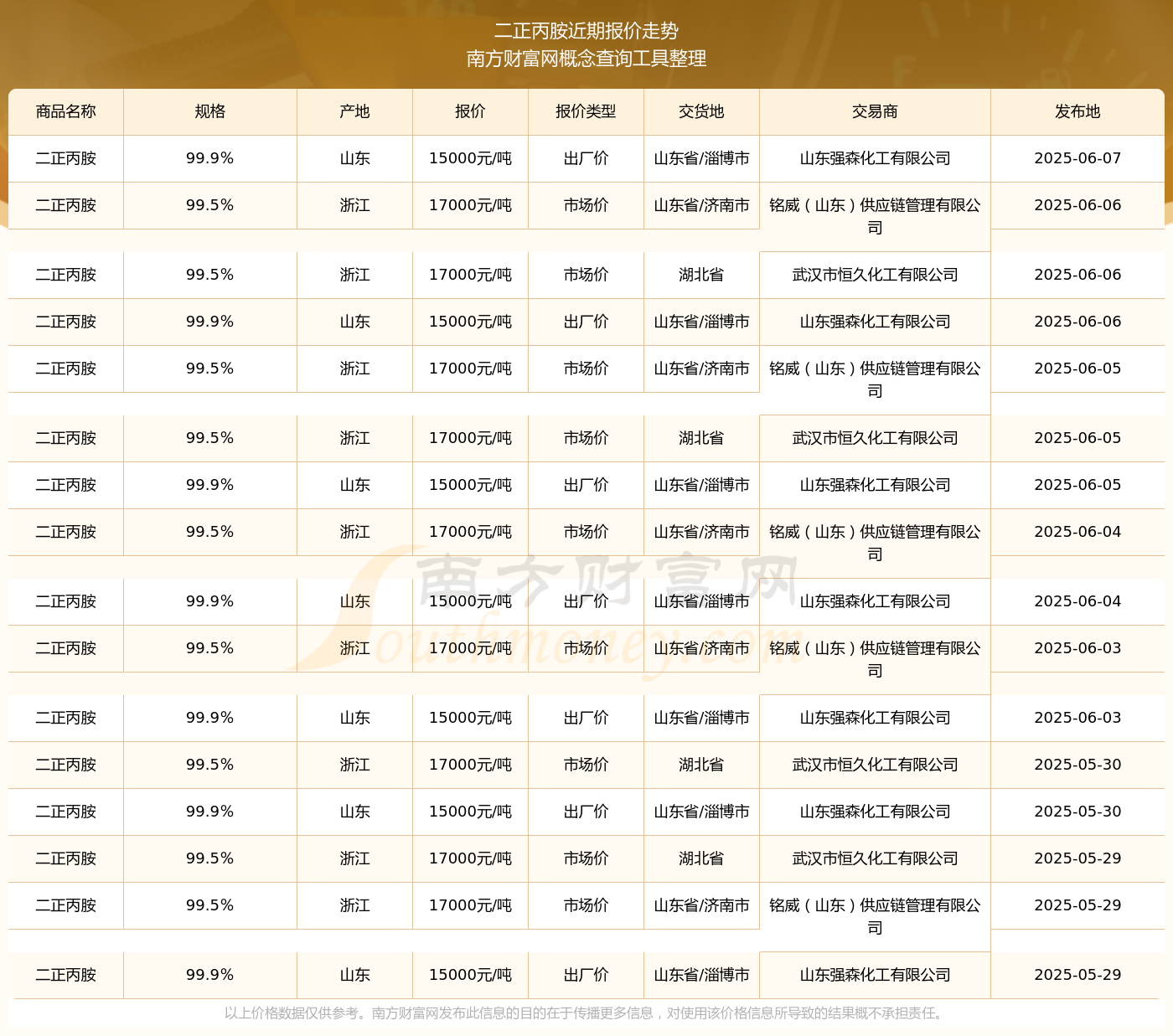
Task: Click the 发布地 column header
Action: point(1077,111)
